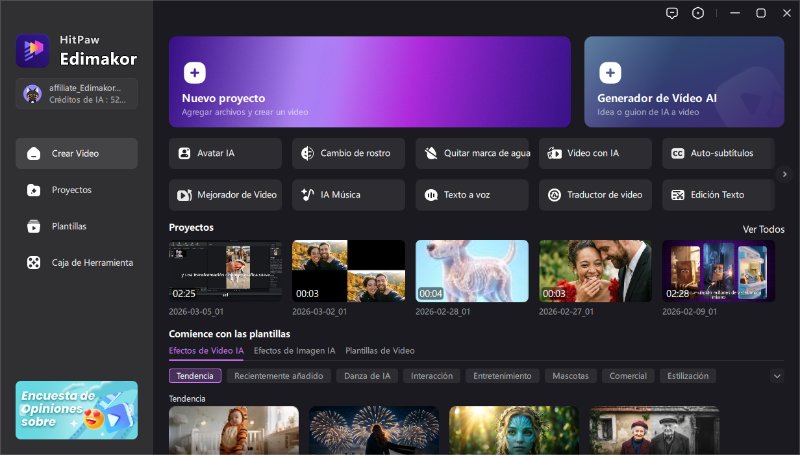Select the Mascotas filter
The height and width of the screenshot is (455, 800).
click(570, 376)
